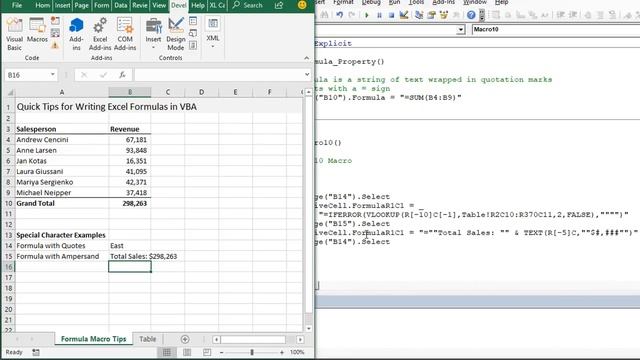Screen dimensions: 640x360
Task: Click in the formula bar input
Action: [x=219, y=75]
